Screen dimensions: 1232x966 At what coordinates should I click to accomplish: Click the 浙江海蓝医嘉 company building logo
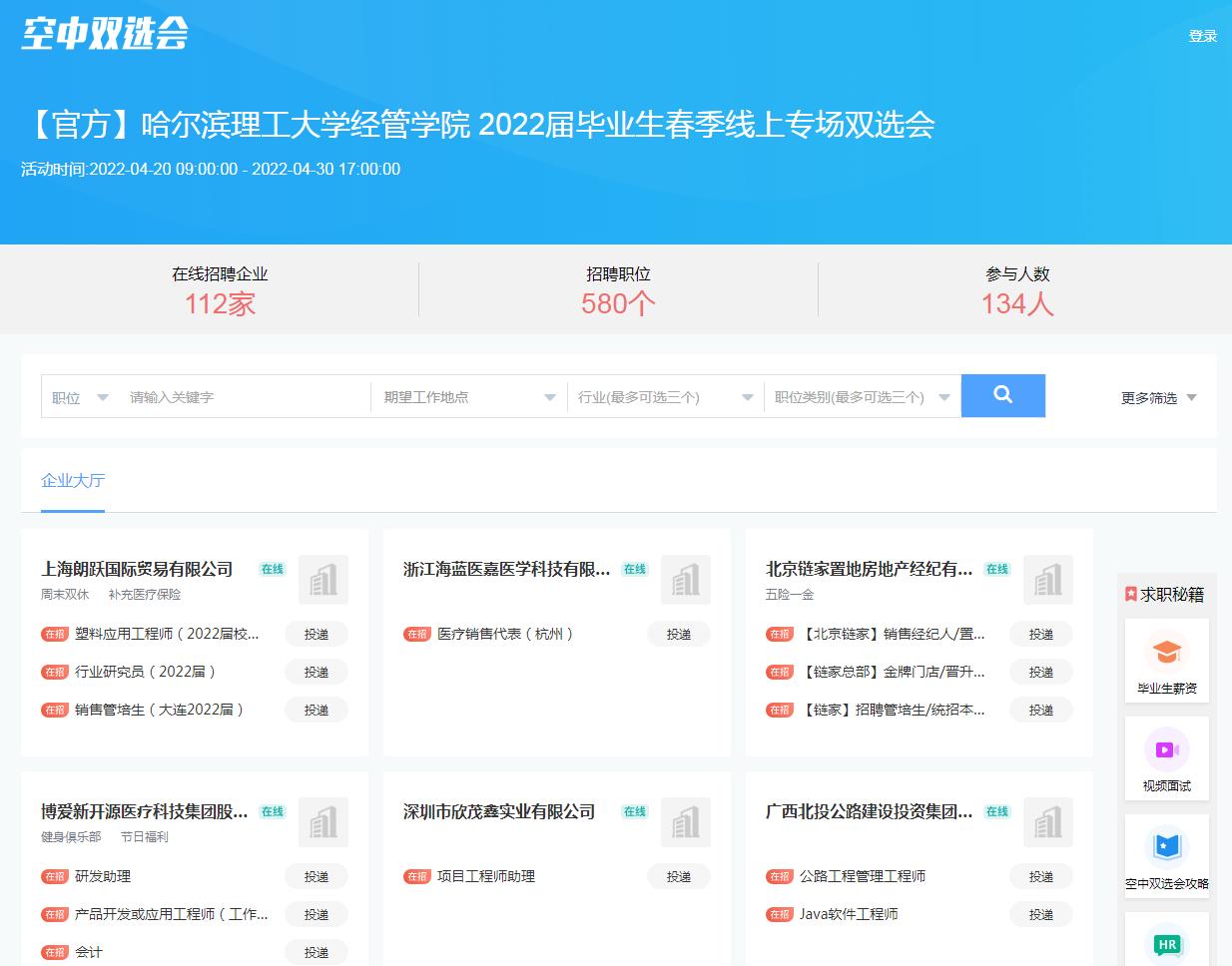pyautogui.click(x=685, y=580)
